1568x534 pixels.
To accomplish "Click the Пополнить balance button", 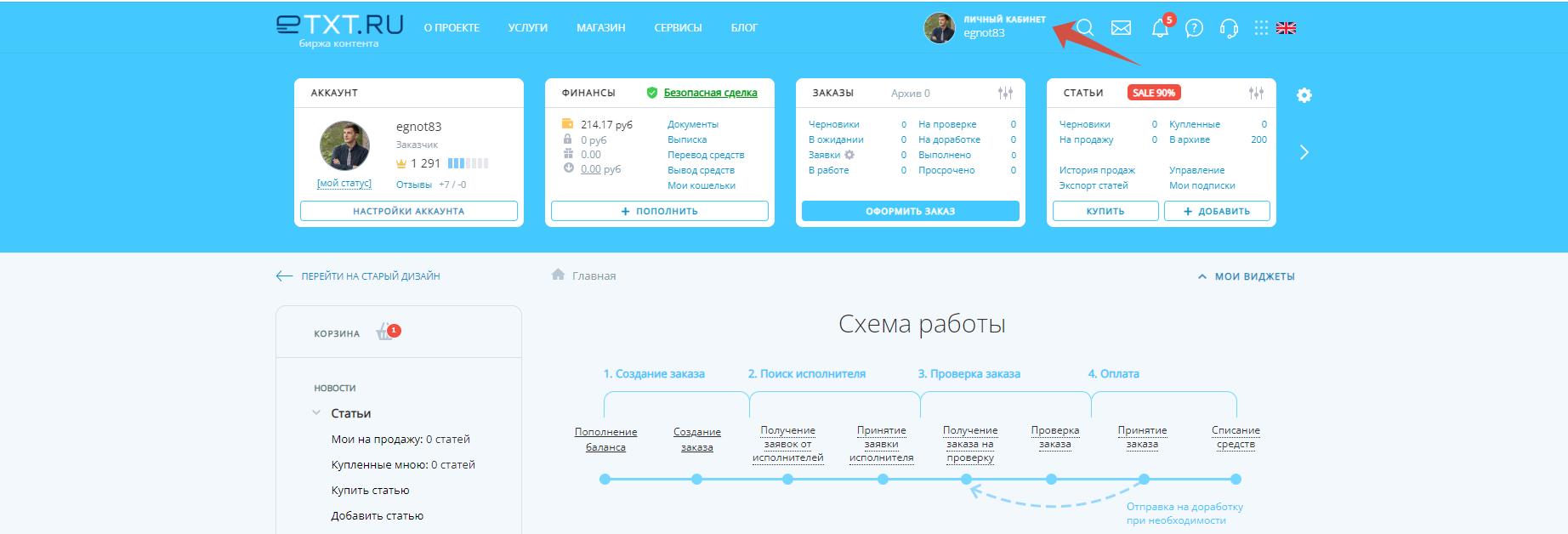I will pyautogui.click(x=659, y=211).
